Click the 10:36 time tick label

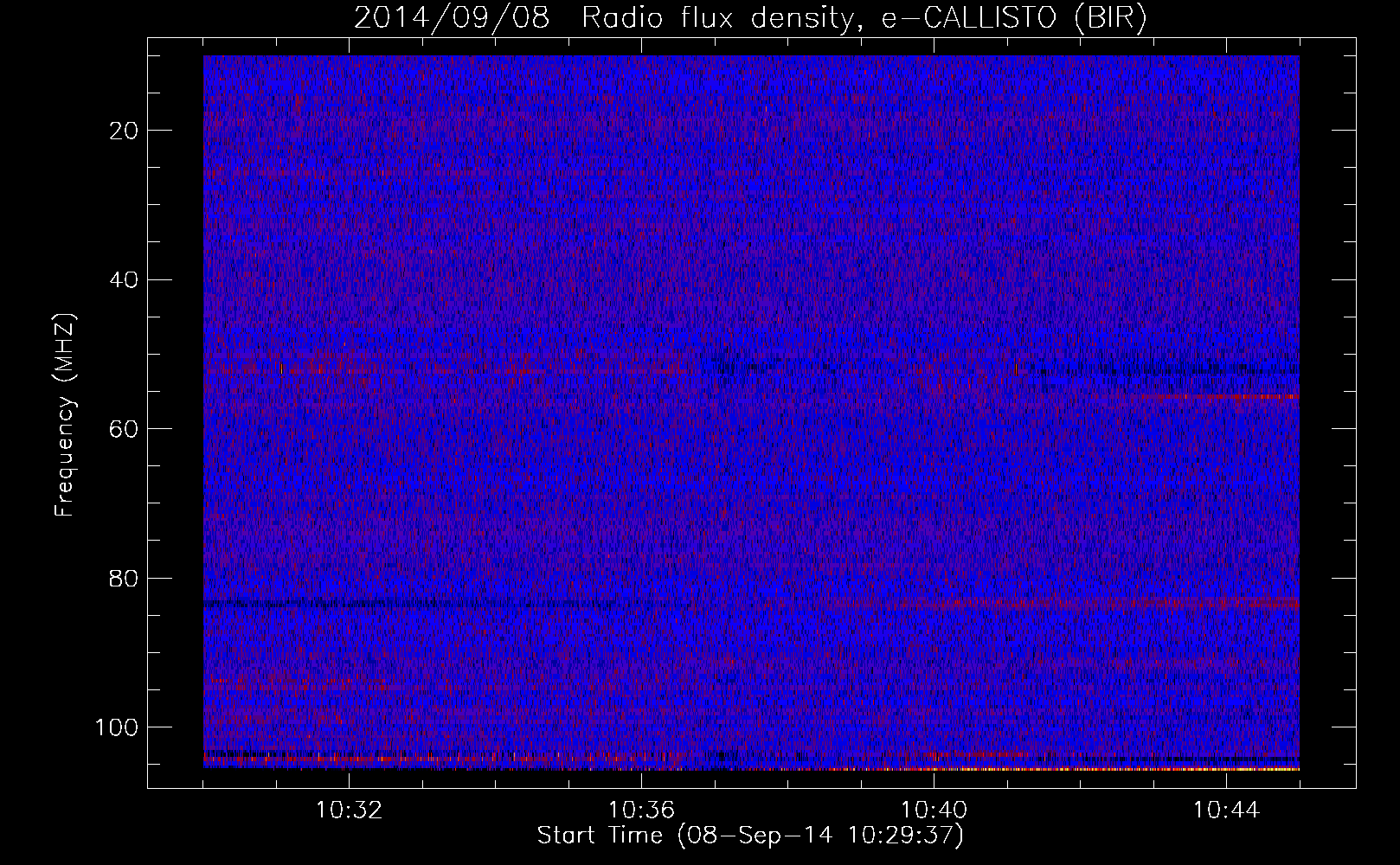(x=641, y=811)
